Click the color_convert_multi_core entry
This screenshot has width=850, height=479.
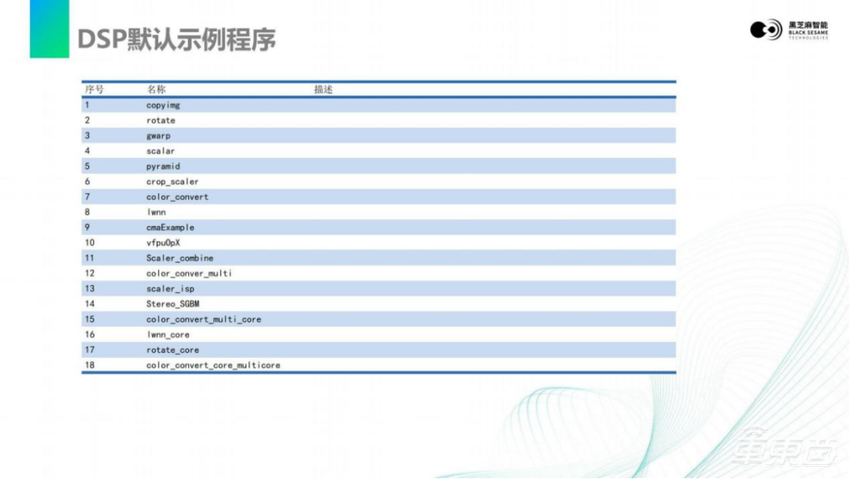203,319
